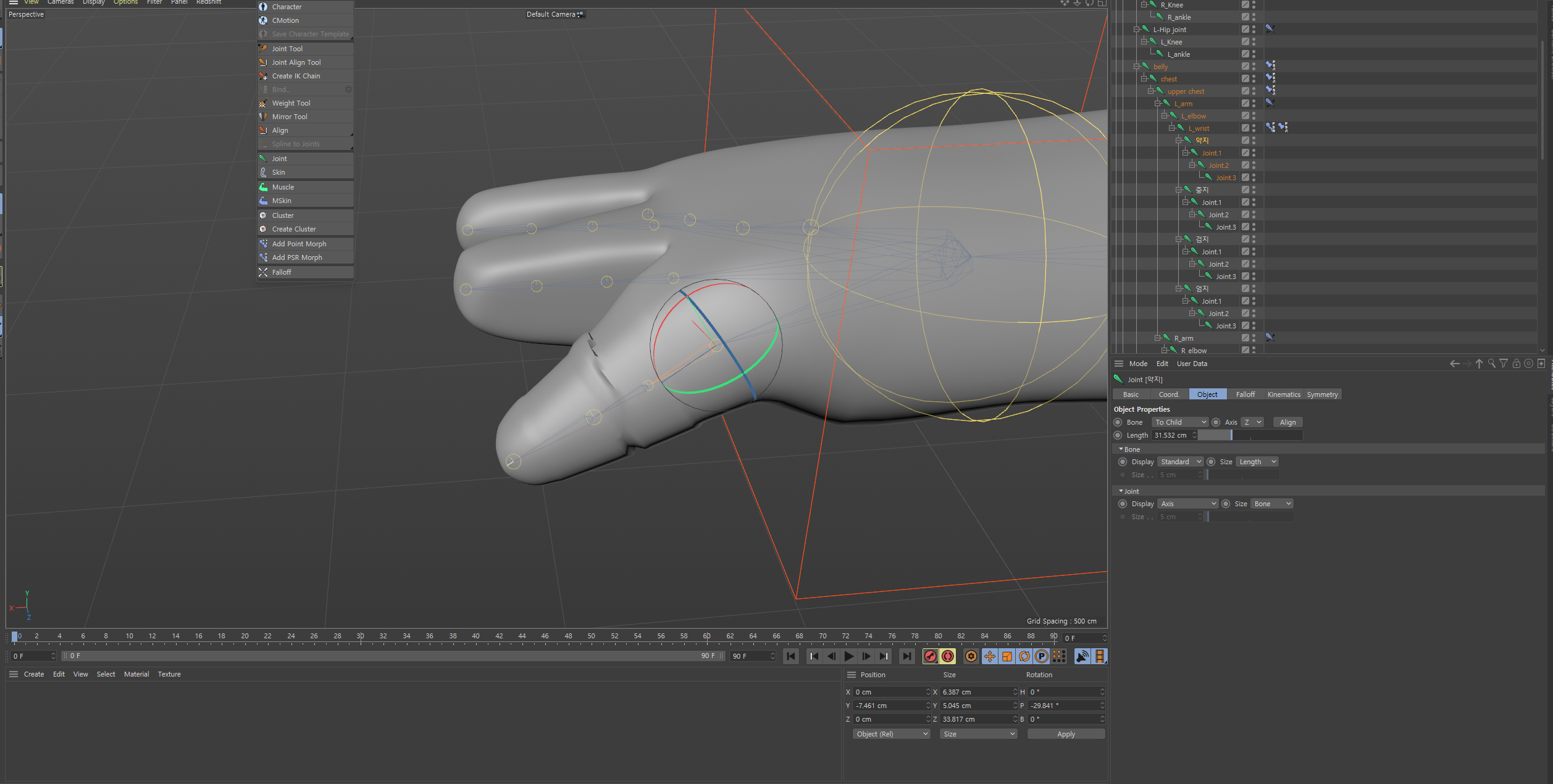Toggle Point Level Animation dots icon
Image resolution: width=1553 pixels, height=784 pixels.
[1059, 656]
